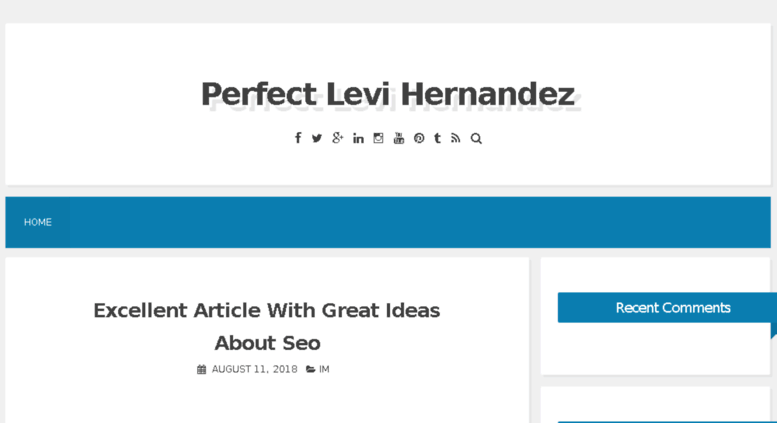Screen dimensions: 777x423
Task: Select the August 11, 2018 post date
Action: point(255,370)
